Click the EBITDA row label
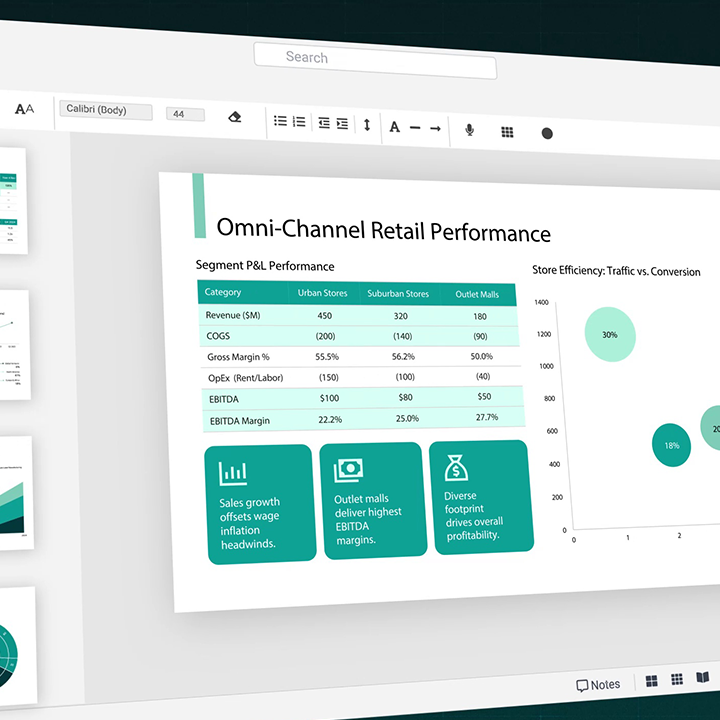The height and width of the screenshot is (720, 720). click(x=224, y=399)
